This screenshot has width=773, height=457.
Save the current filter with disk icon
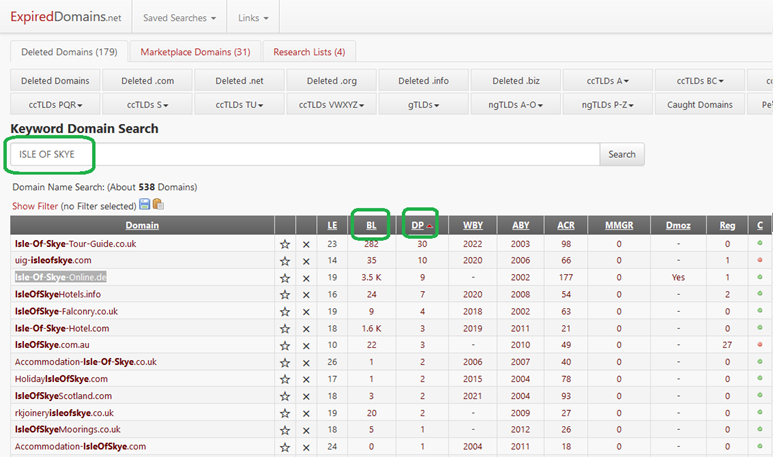[144, 204]
